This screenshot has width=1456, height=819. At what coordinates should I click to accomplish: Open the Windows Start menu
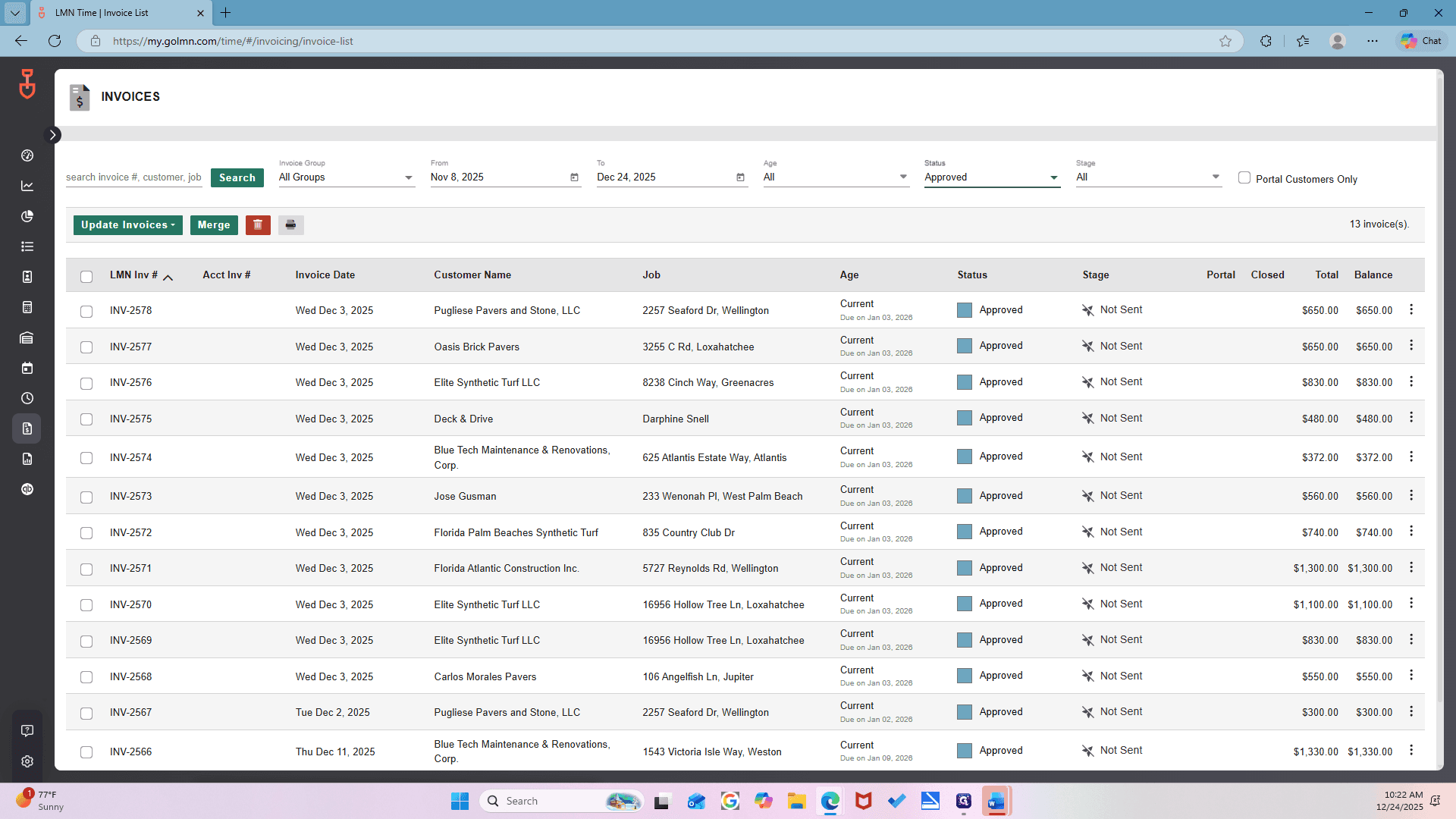[460, 801]
